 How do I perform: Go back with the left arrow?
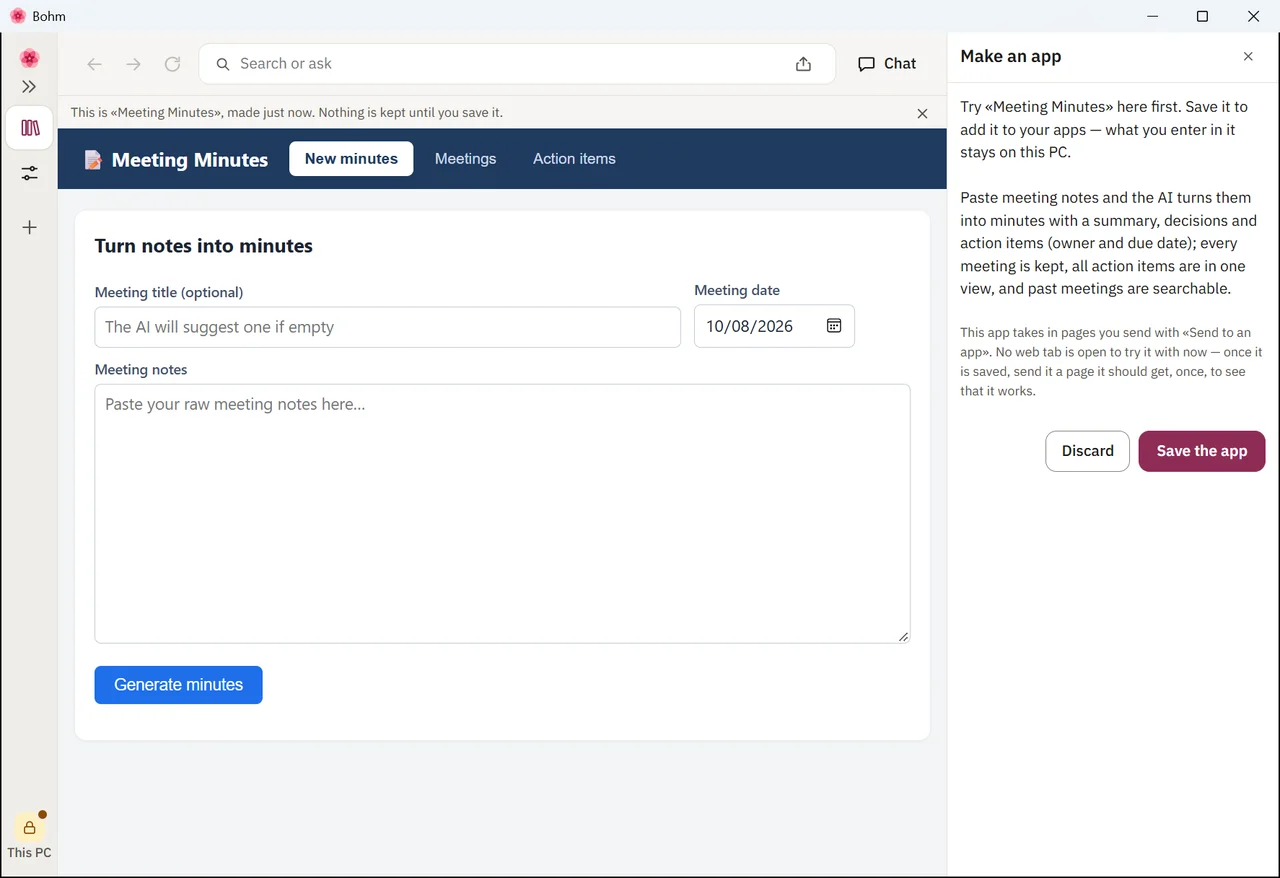pyautogui.click(x=95, y=64)
